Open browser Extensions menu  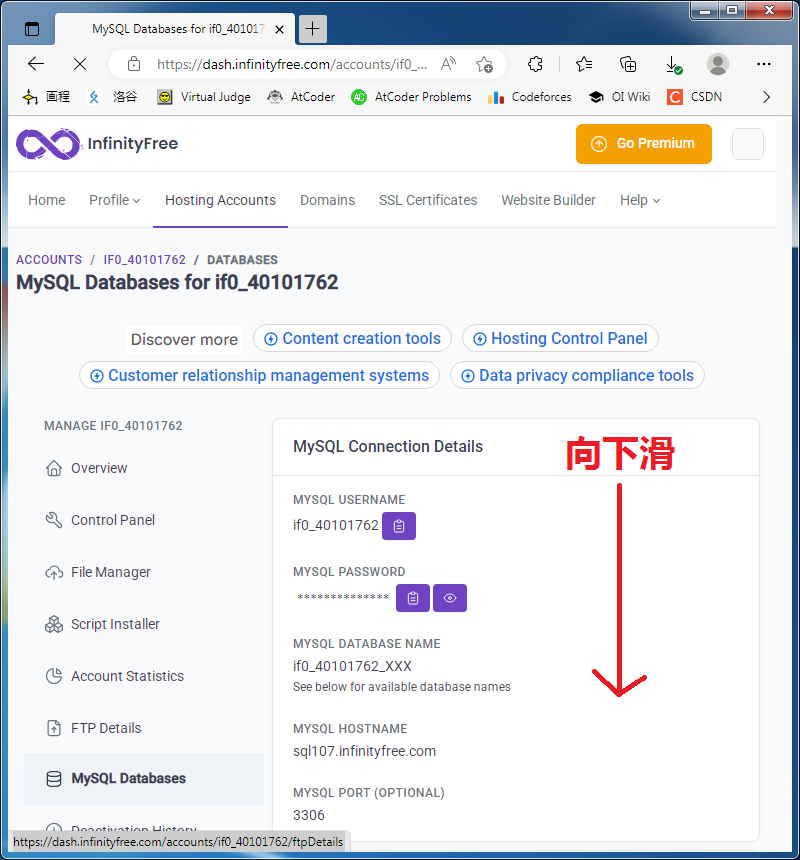(535, 64)
